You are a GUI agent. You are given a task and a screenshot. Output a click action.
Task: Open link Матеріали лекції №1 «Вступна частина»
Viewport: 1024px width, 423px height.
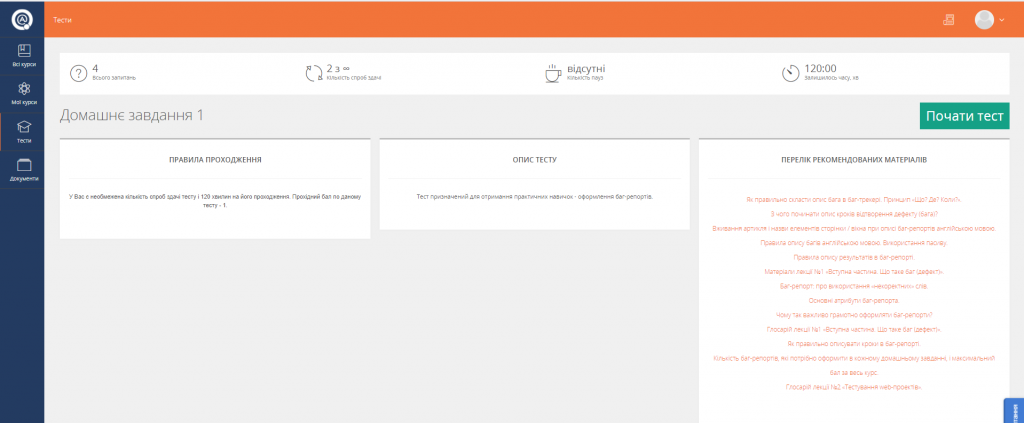point(854,272)
